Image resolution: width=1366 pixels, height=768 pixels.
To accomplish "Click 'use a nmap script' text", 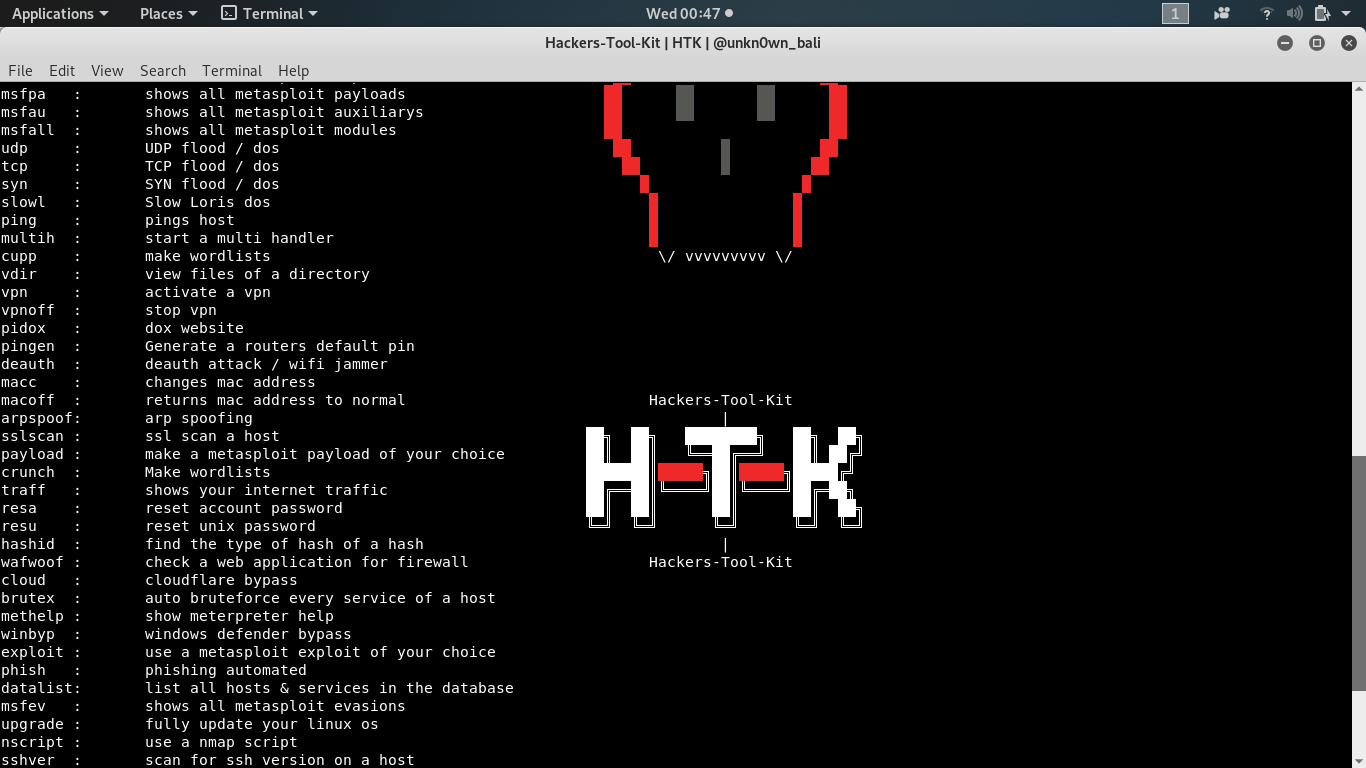I will (221, 742).
